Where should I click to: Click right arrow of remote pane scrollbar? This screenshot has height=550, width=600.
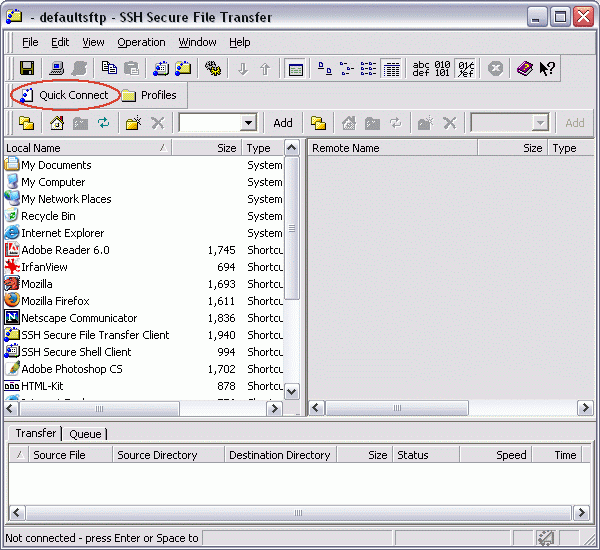pos(585,408)
